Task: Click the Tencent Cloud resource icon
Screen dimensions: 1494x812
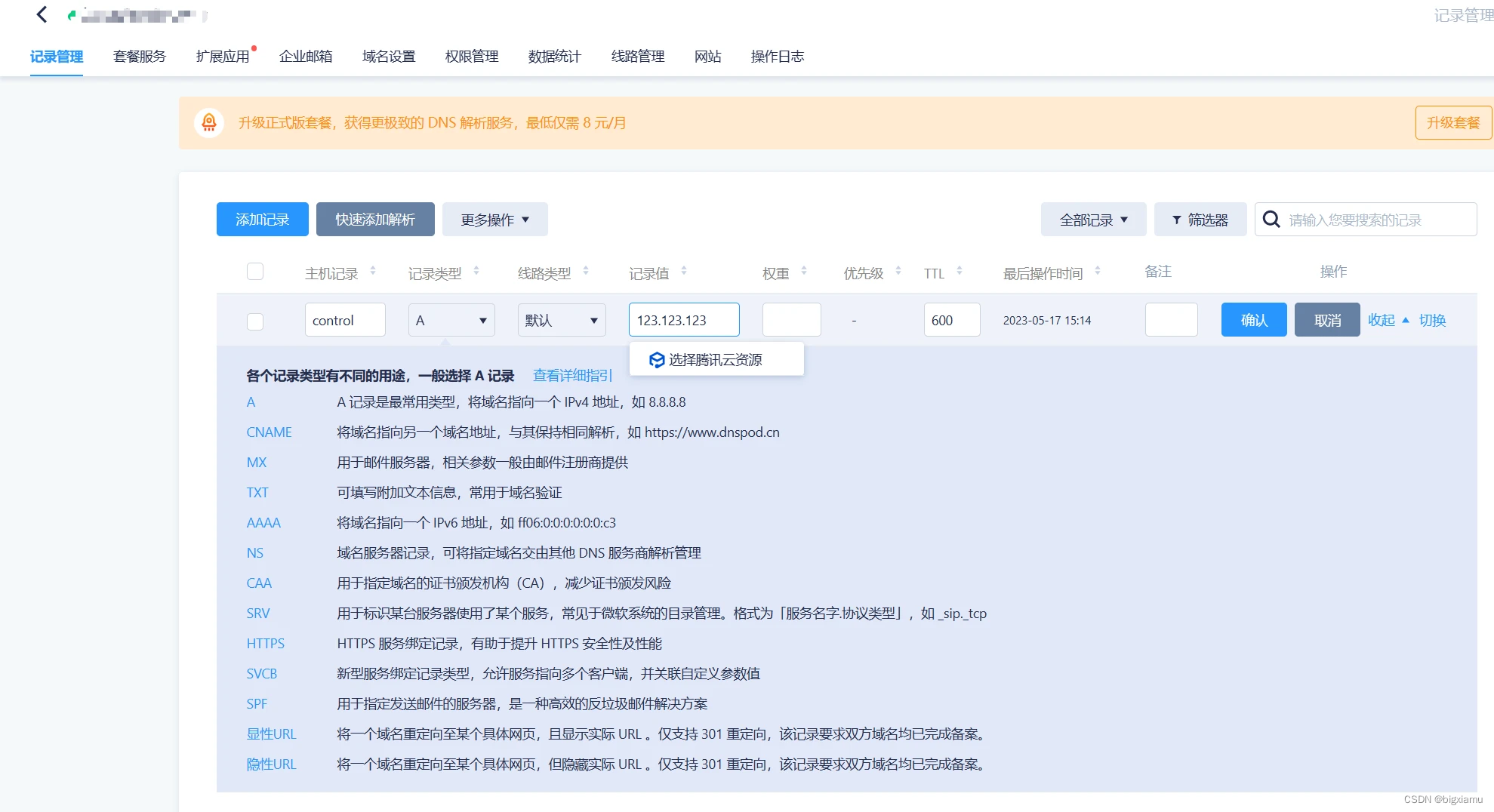Action: click(x=656, y=360)
